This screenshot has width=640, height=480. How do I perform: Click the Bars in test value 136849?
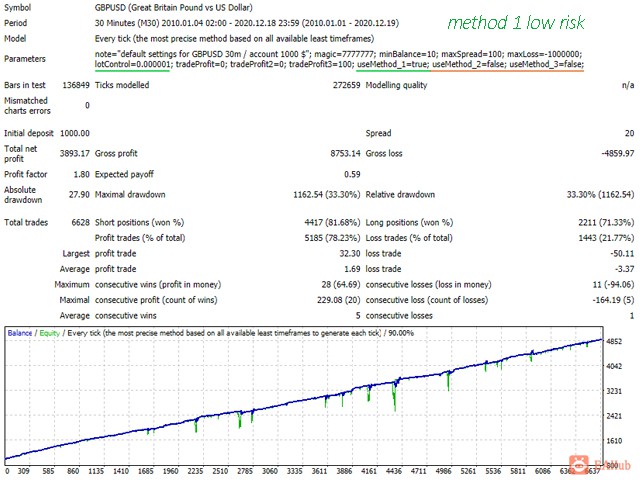pyautogui.click(x=76, y=85)
